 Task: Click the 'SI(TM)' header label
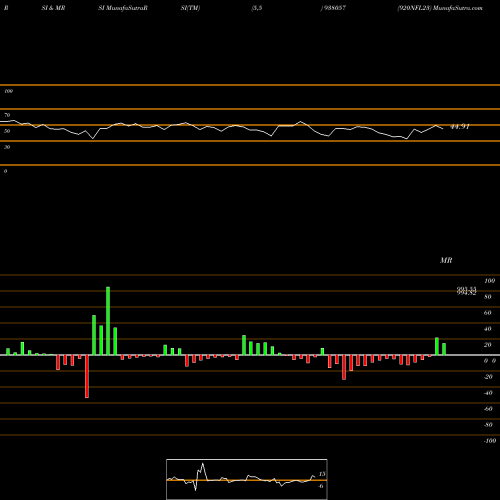pos(190,8)
